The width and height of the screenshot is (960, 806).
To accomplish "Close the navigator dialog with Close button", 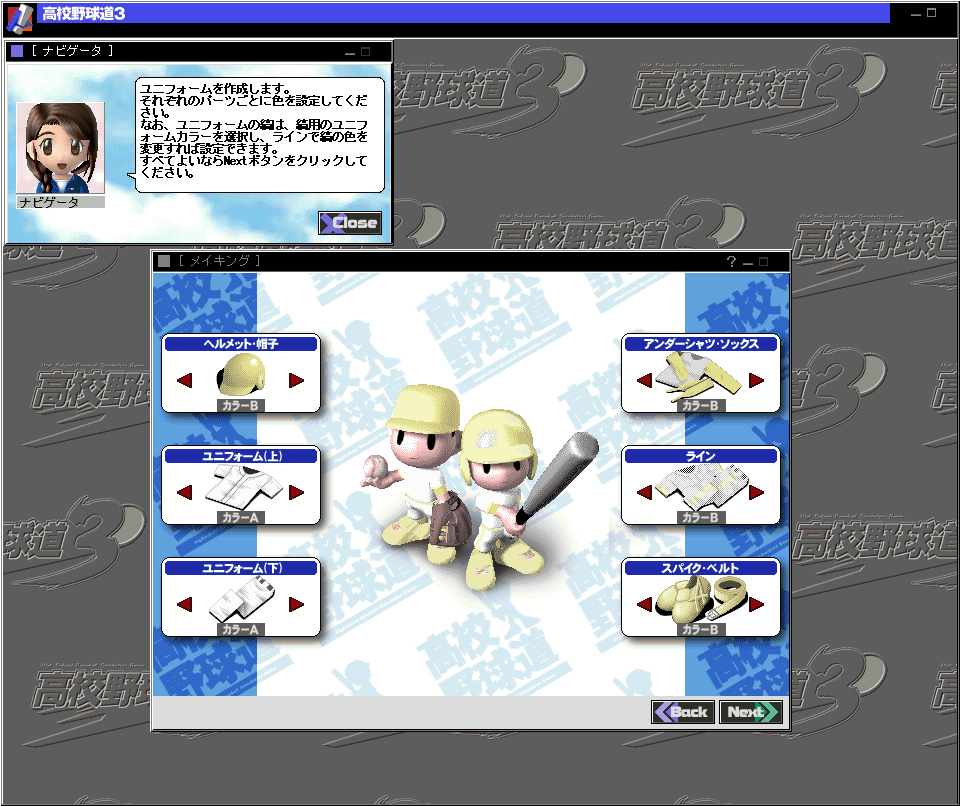I will tap(350, 223).
